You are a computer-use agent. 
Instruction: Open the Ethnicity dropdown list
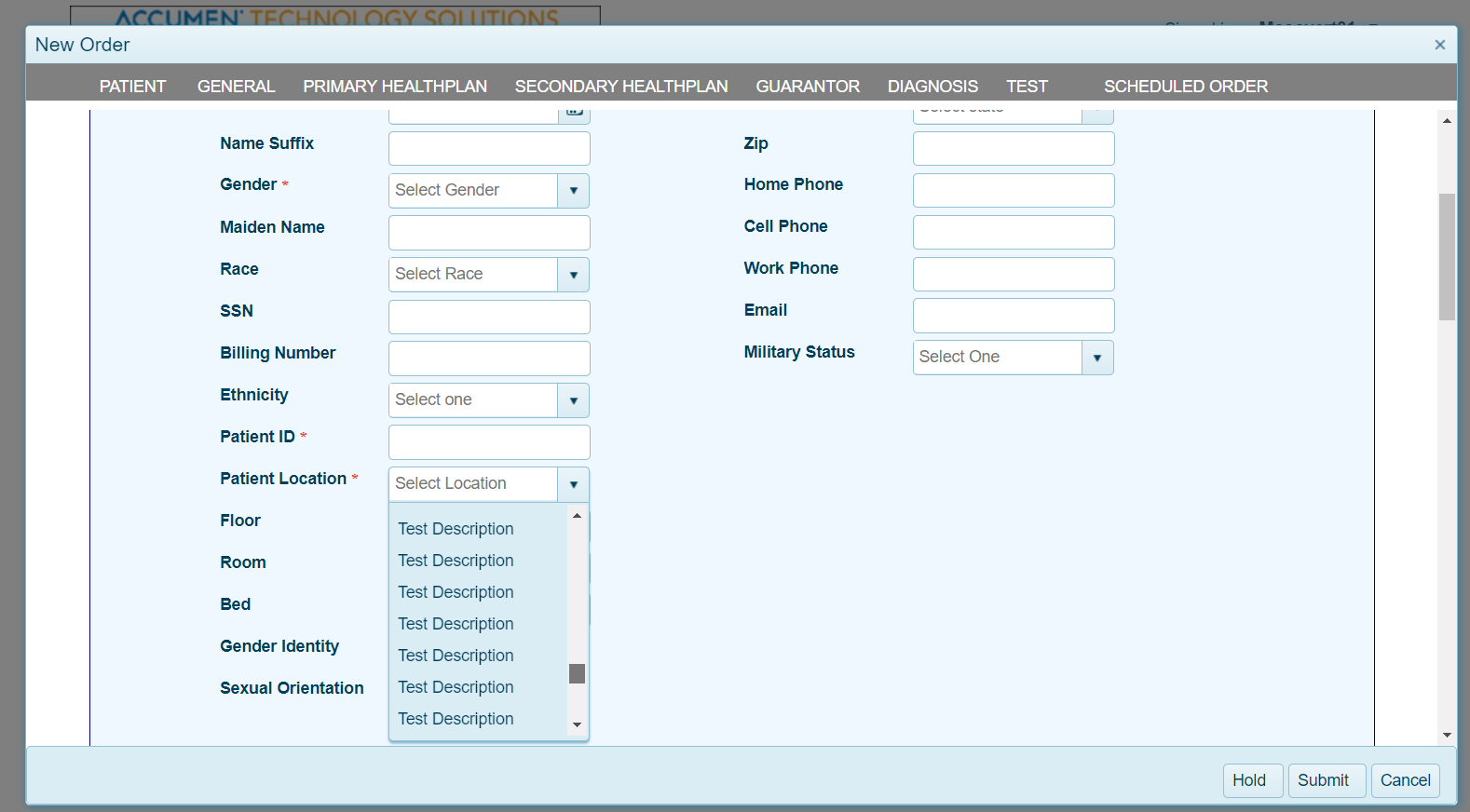click(x=573, y=400)
